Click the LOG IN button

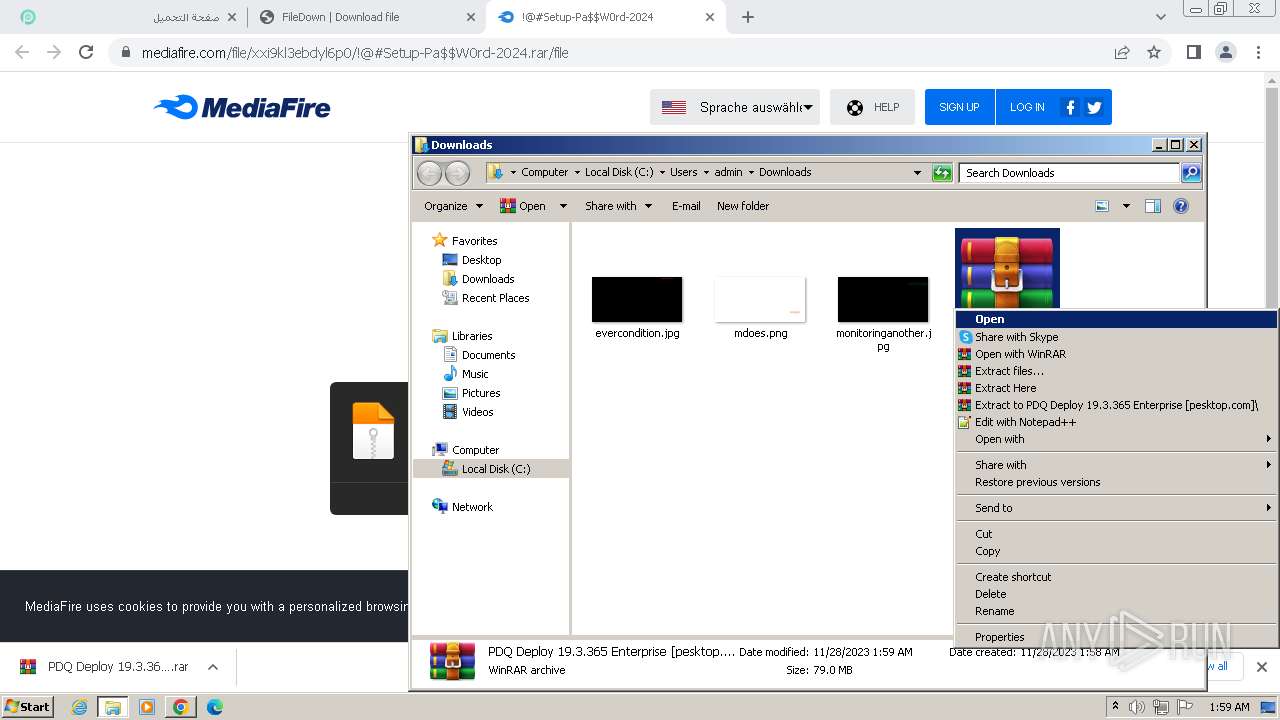1027,107
